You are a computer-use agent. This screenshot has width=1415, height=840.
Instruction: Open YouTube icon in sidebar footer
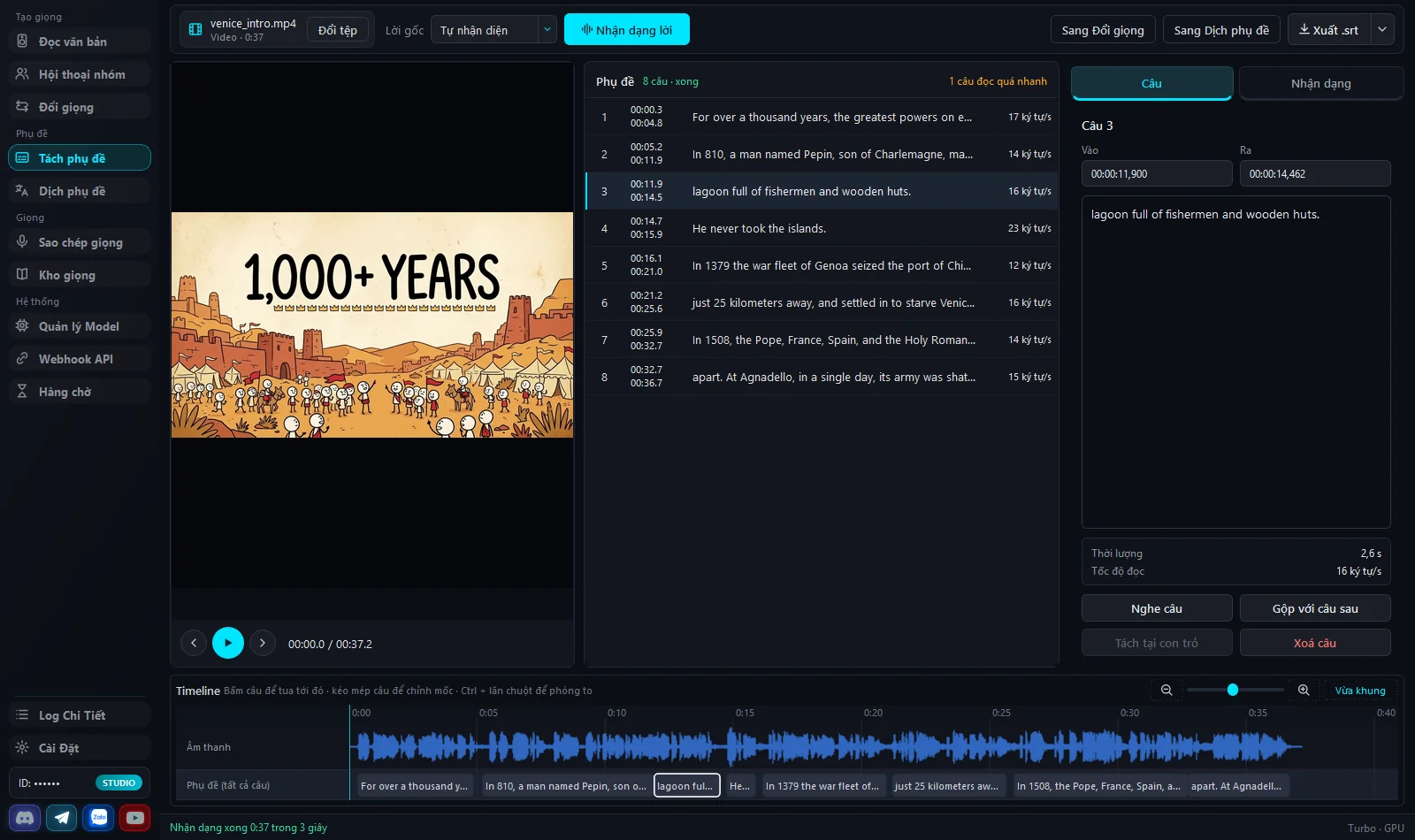(135, 818)
